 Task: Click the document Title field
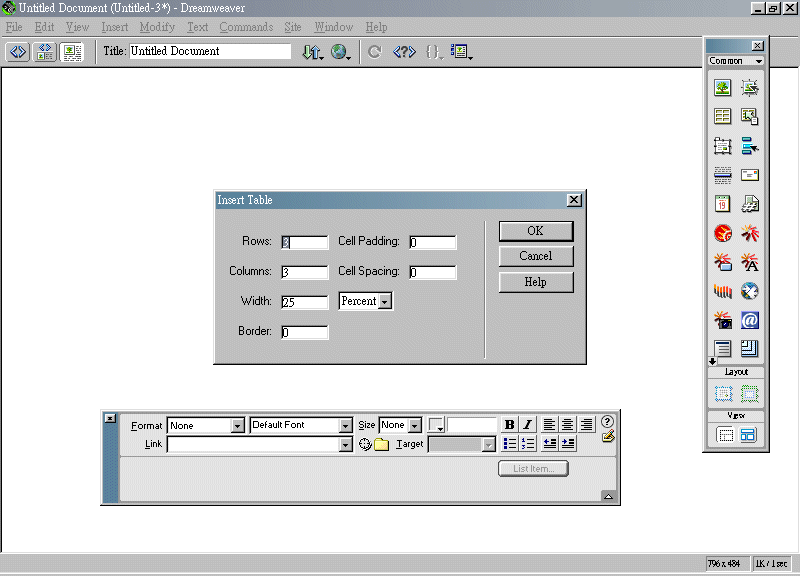(210, 51)
